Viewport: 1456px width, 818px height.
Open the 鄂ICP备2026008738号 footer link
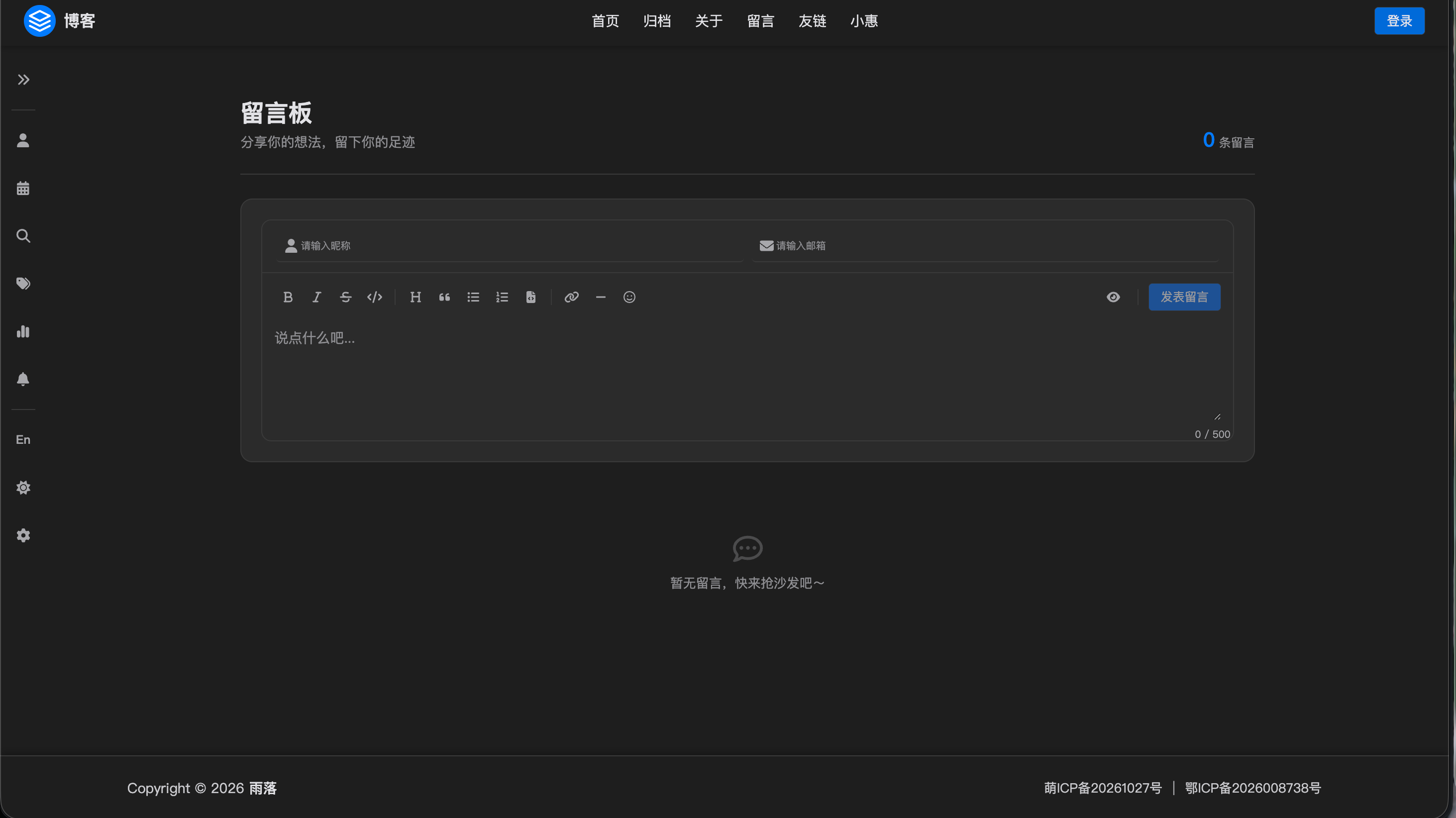click(1252, 788)
